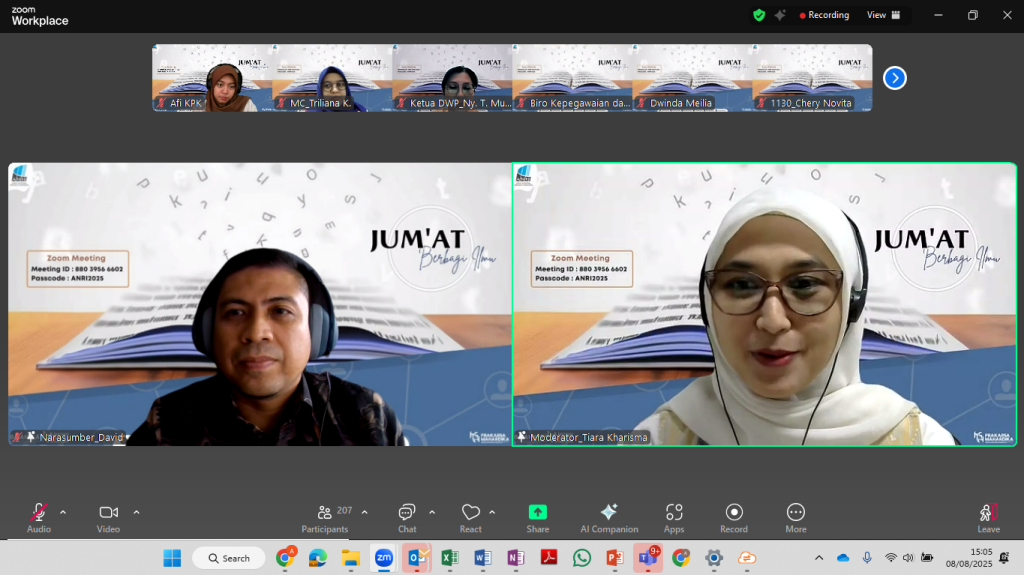Expand the Participants options chevron
Screen dimensions: 1024x575
[364, 512]
